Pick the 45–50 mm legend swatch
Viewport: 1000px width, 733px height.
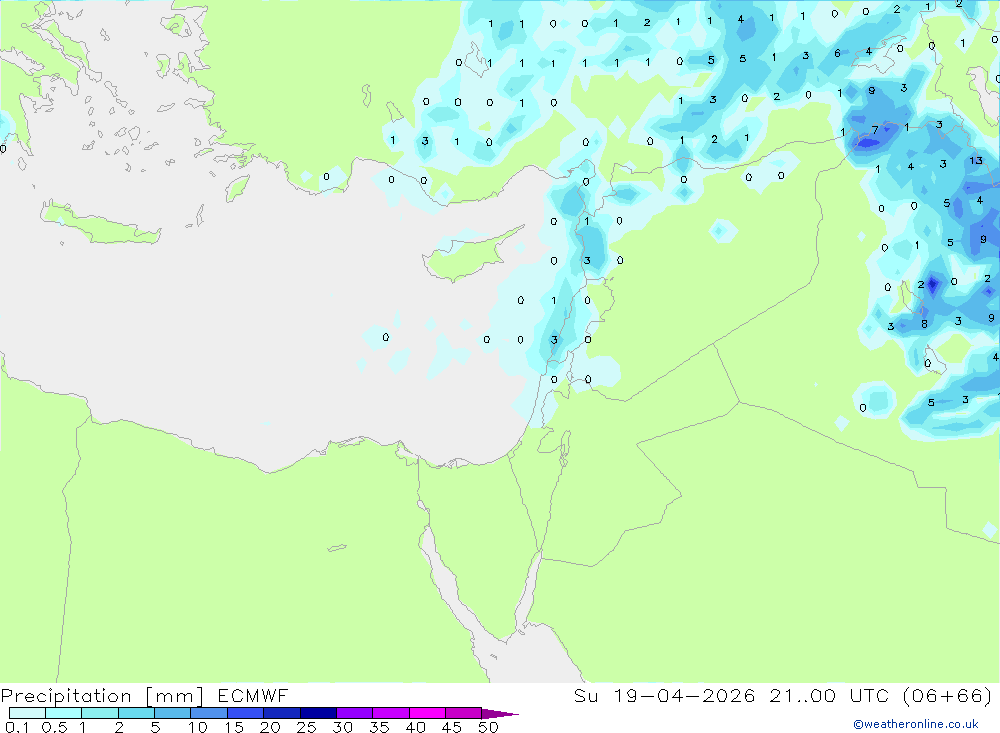(x=463, y=713)
